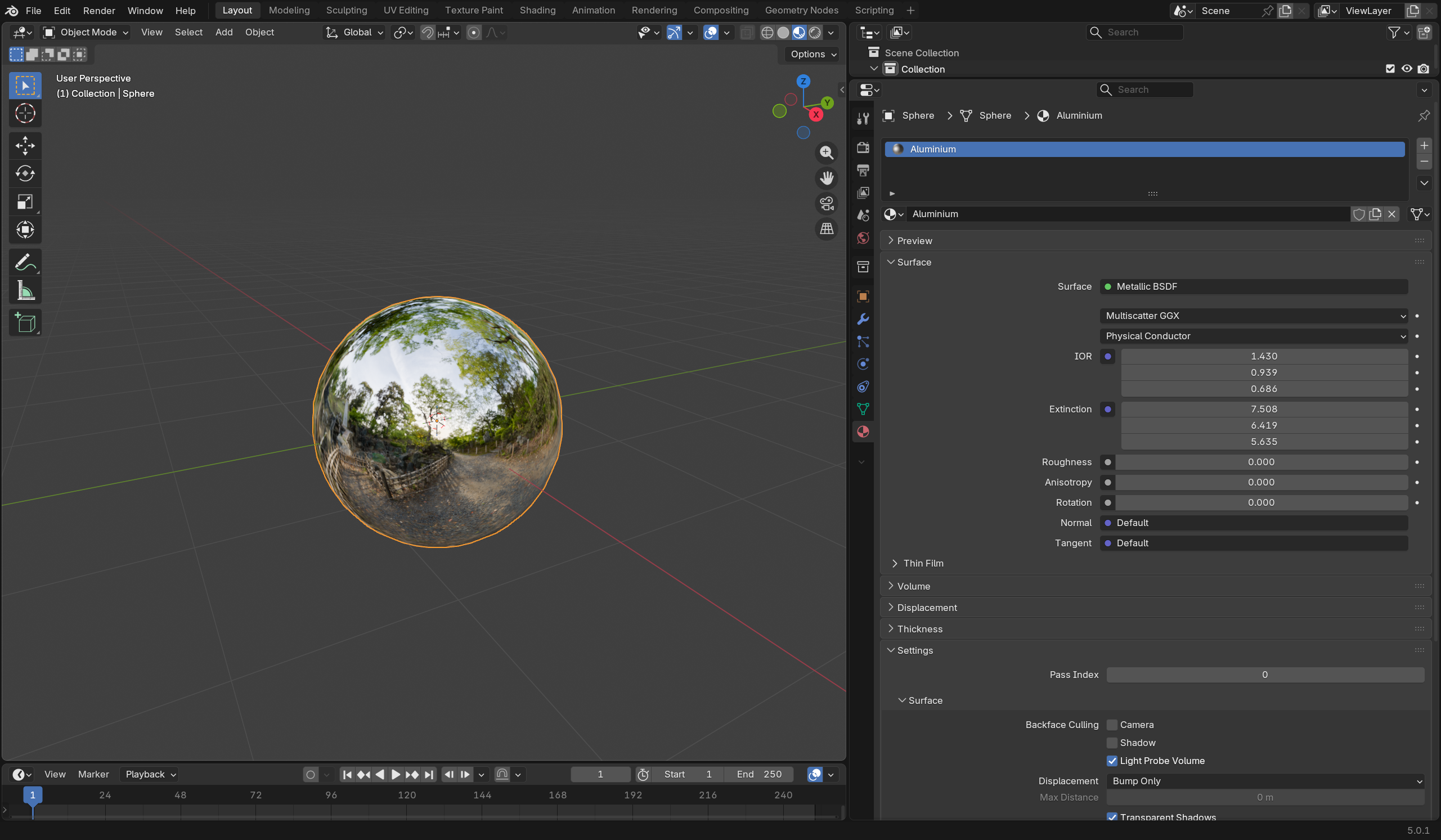Screen dimensions: 1441x840
Task: Select the Rotate tool
Action: pyautogui.click(x=25, y=173)
